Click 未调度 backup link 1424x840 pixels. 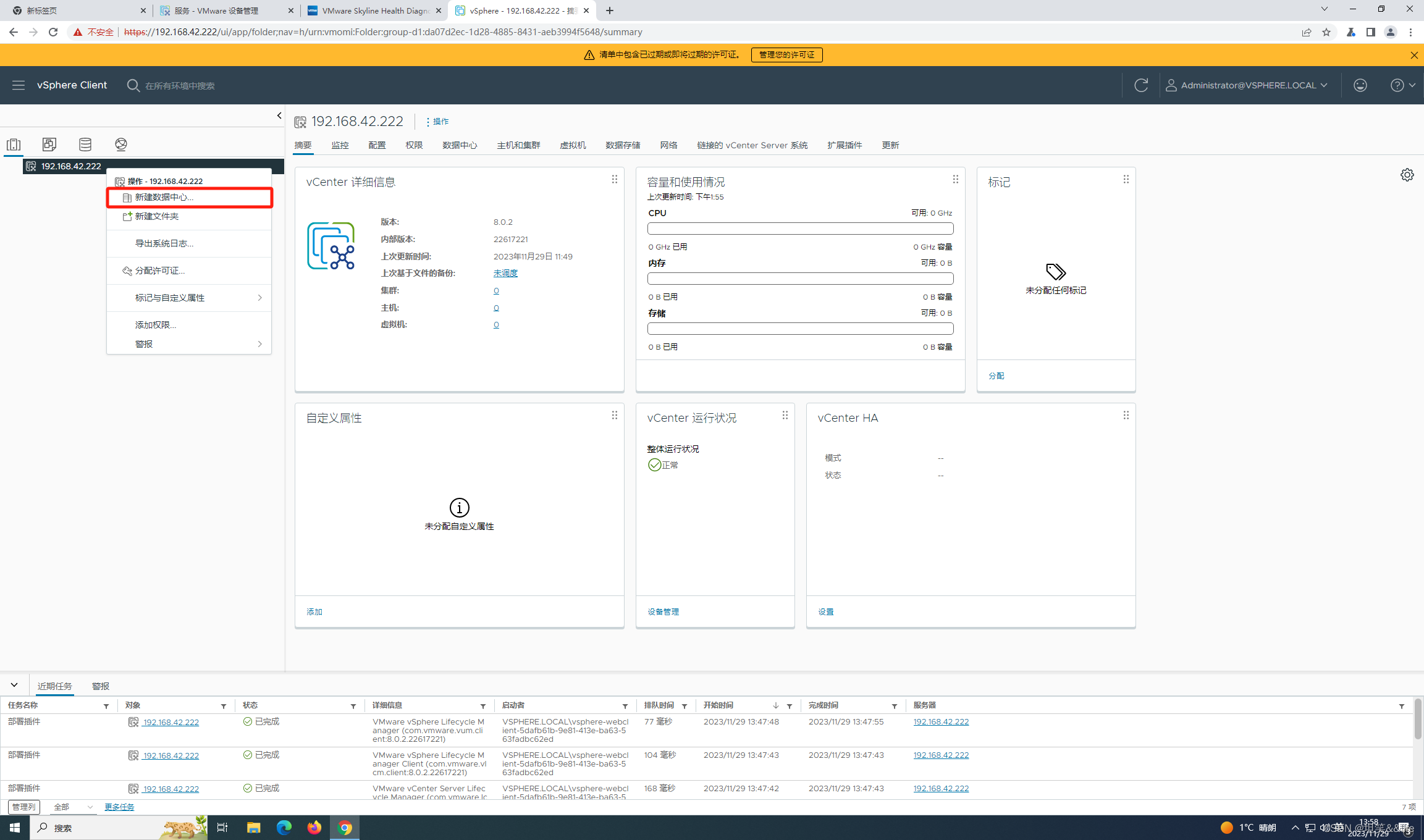[505, 273]
